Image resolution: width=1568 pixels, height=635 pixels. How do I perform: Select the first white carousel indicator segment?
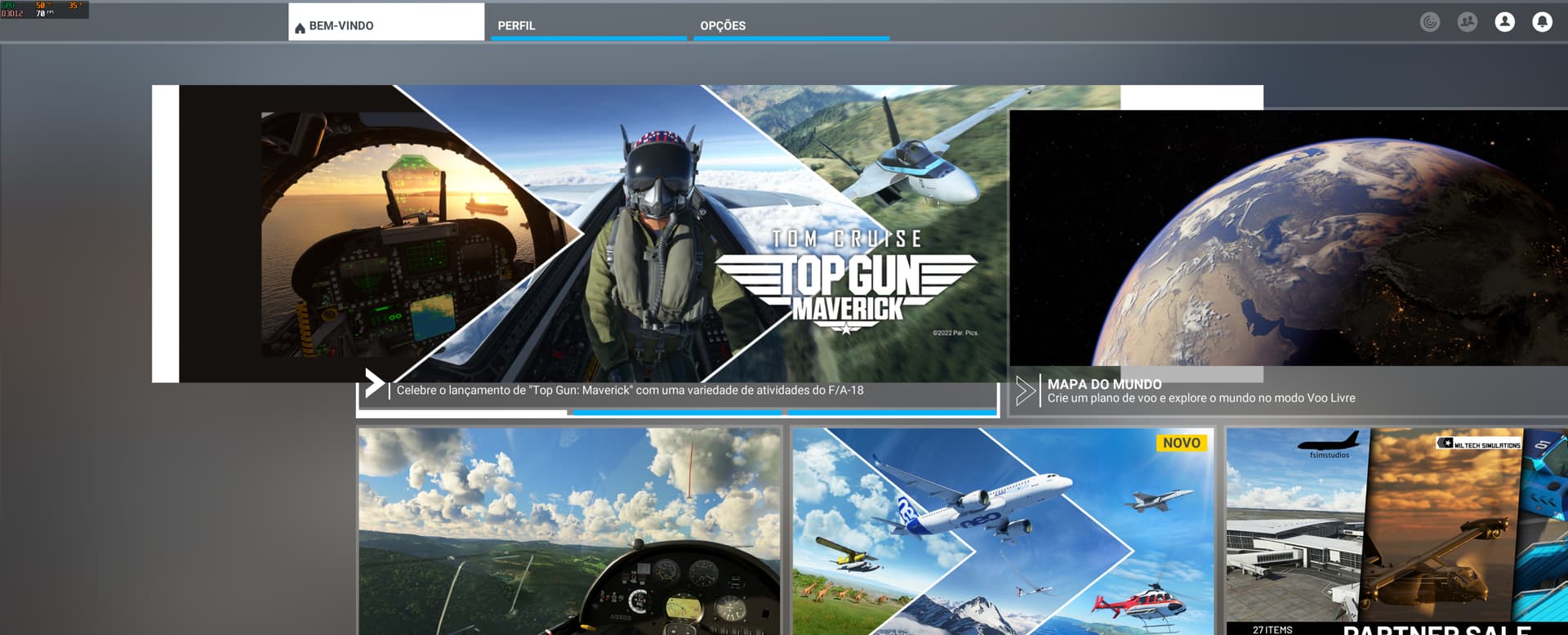pyautogui.click(x=464, y=413)
